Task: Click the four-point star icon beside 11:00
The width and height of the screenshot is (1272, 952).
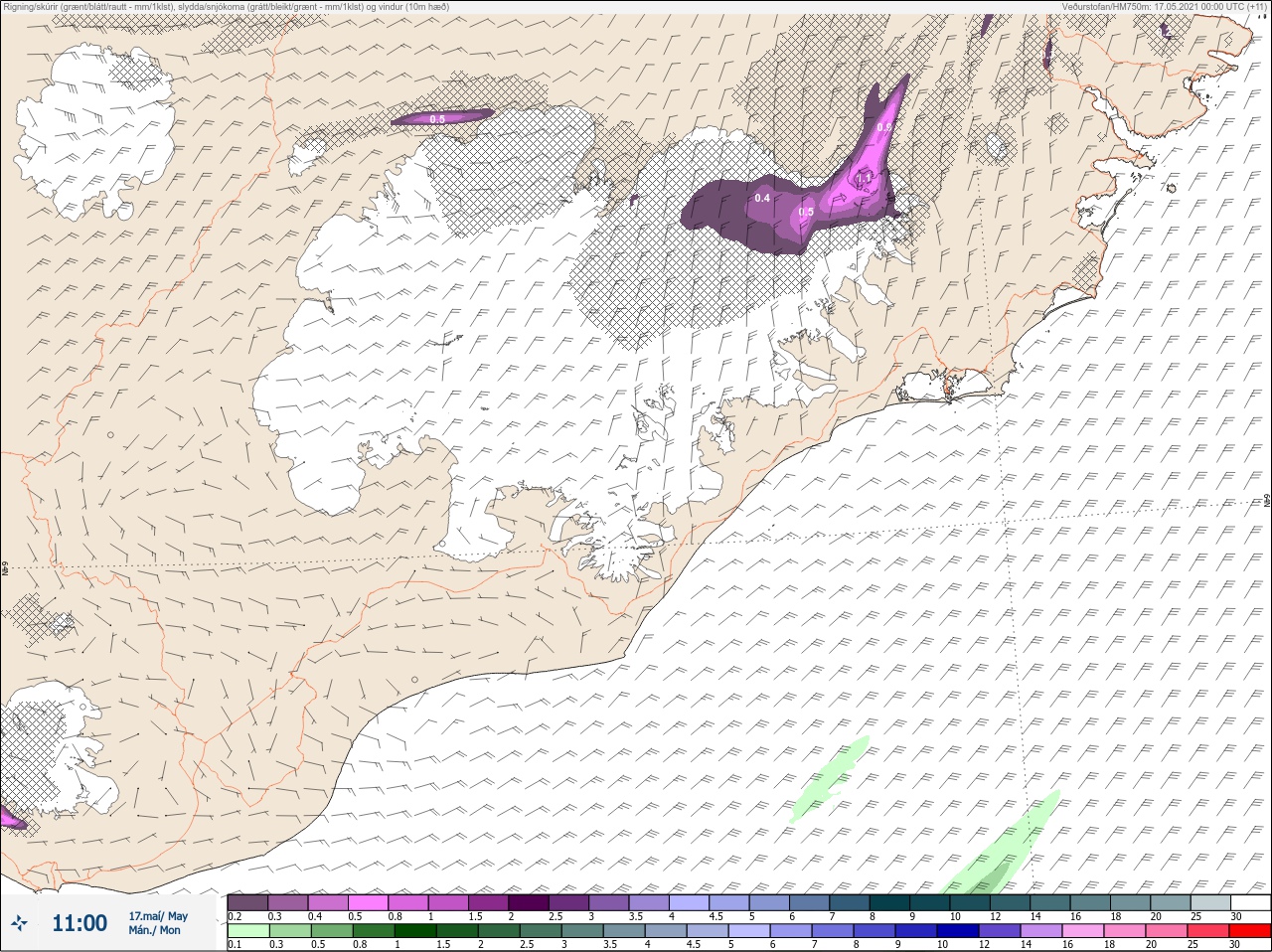Action: (x=18, y=923)
